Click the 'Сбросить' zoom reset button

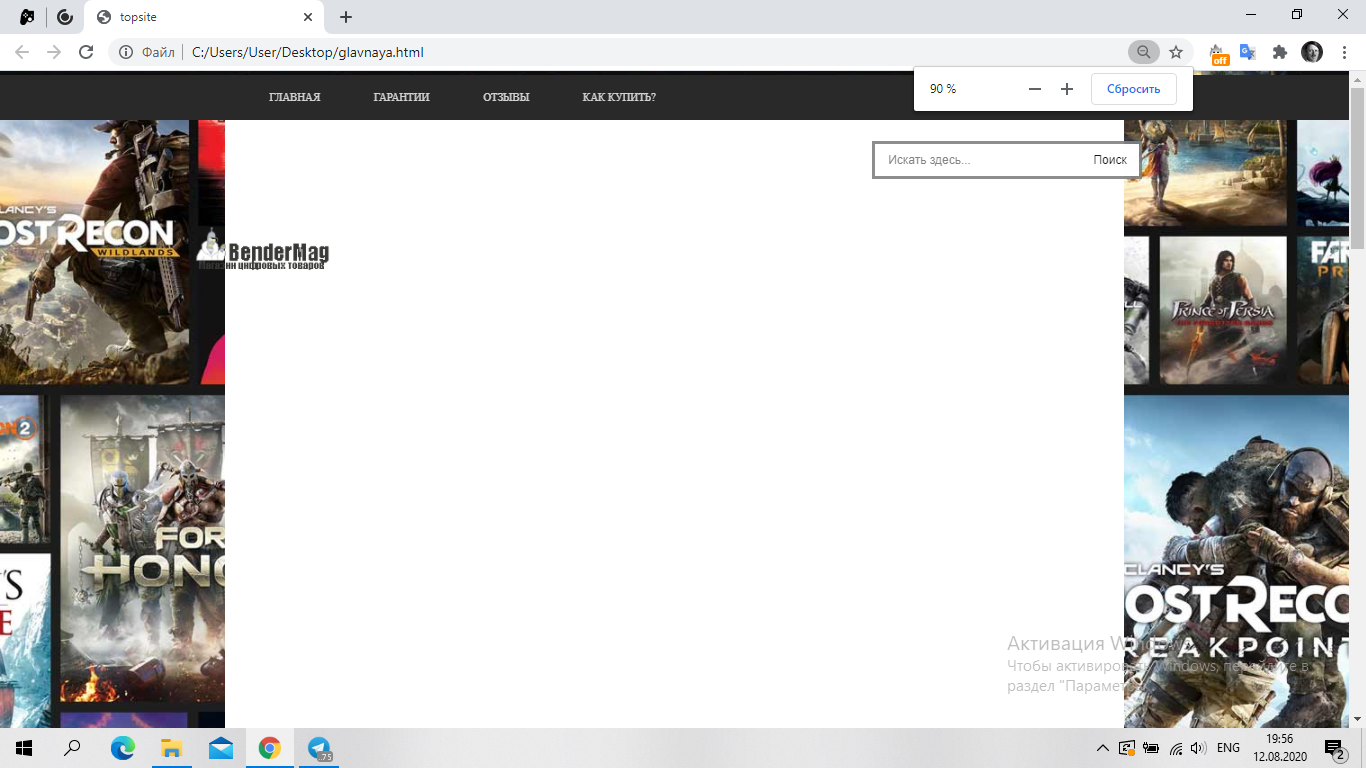1133,89
